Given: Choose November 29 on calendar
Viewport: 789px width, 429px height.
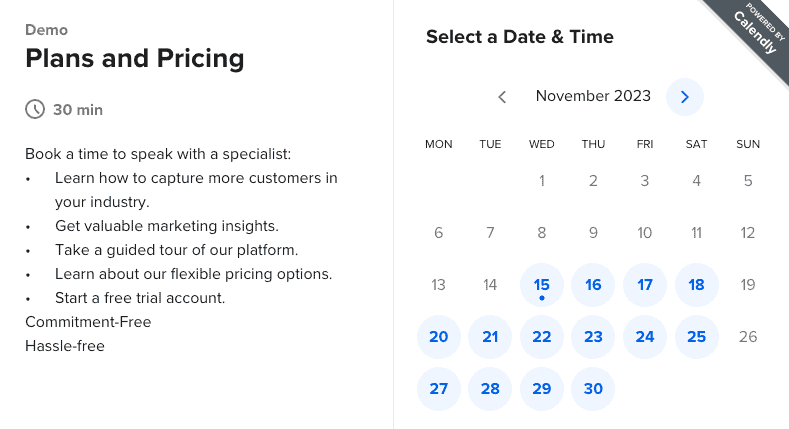Looking at the screenshot, I should (541, 388).
